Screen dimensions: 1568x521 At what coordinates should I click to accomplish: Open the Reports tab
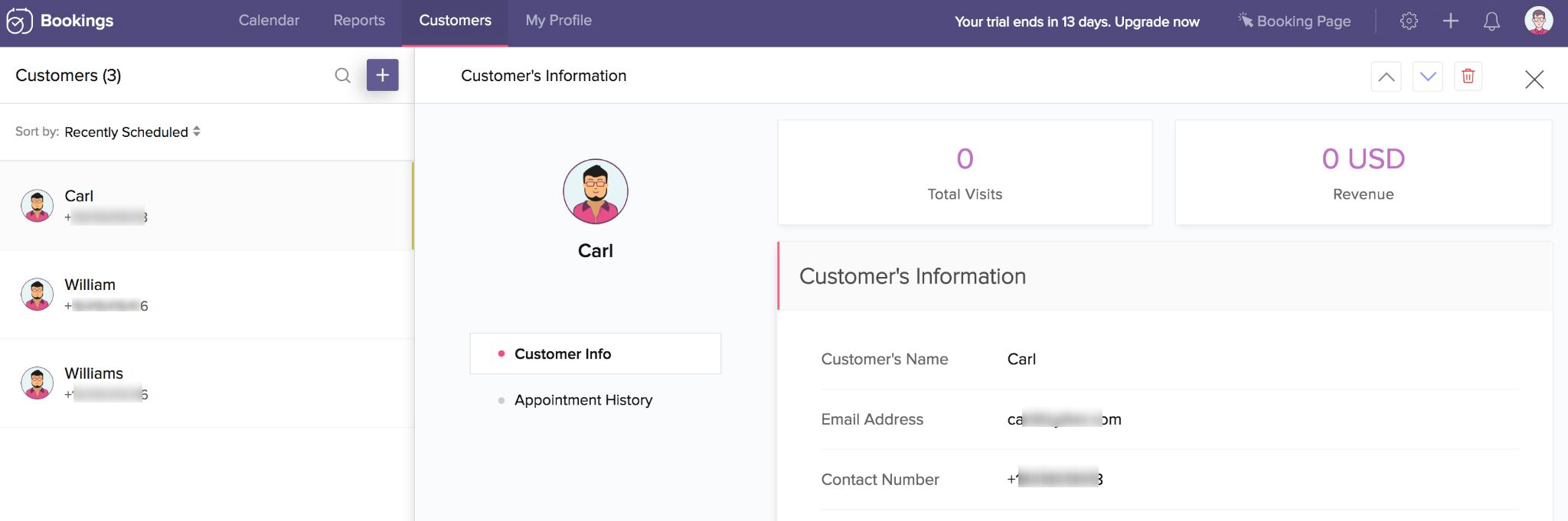359,21
